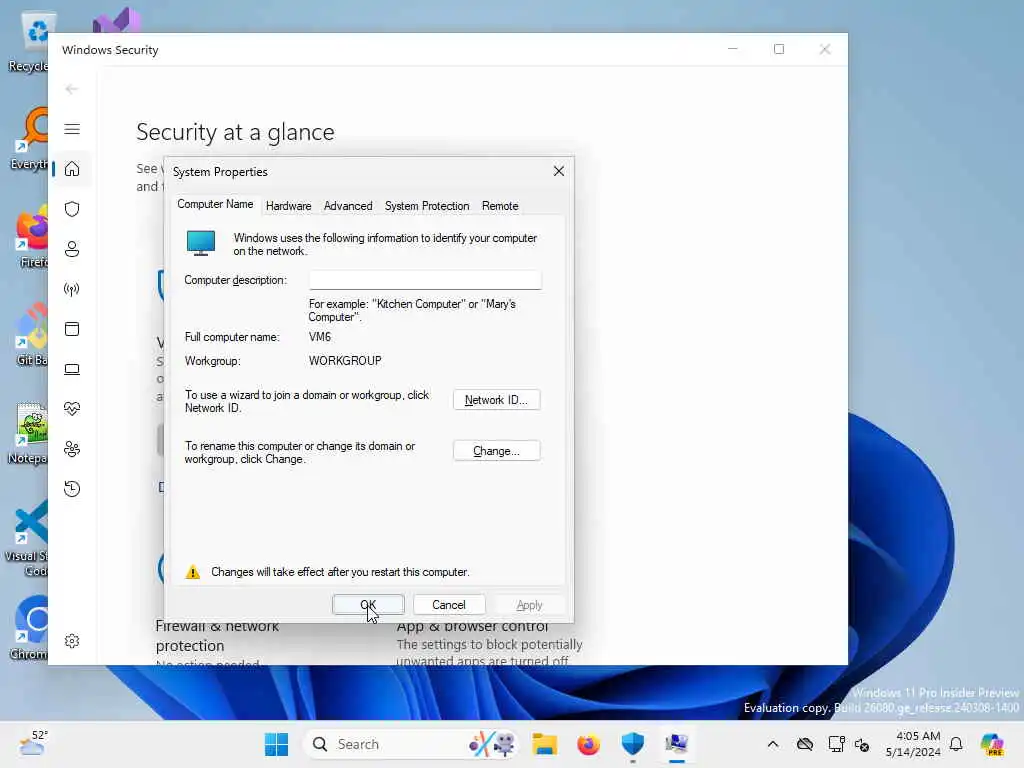Screen dimensions: 1024x768
Task: Open the weather widget showing 52°
Action: click(x=33, y=744)
